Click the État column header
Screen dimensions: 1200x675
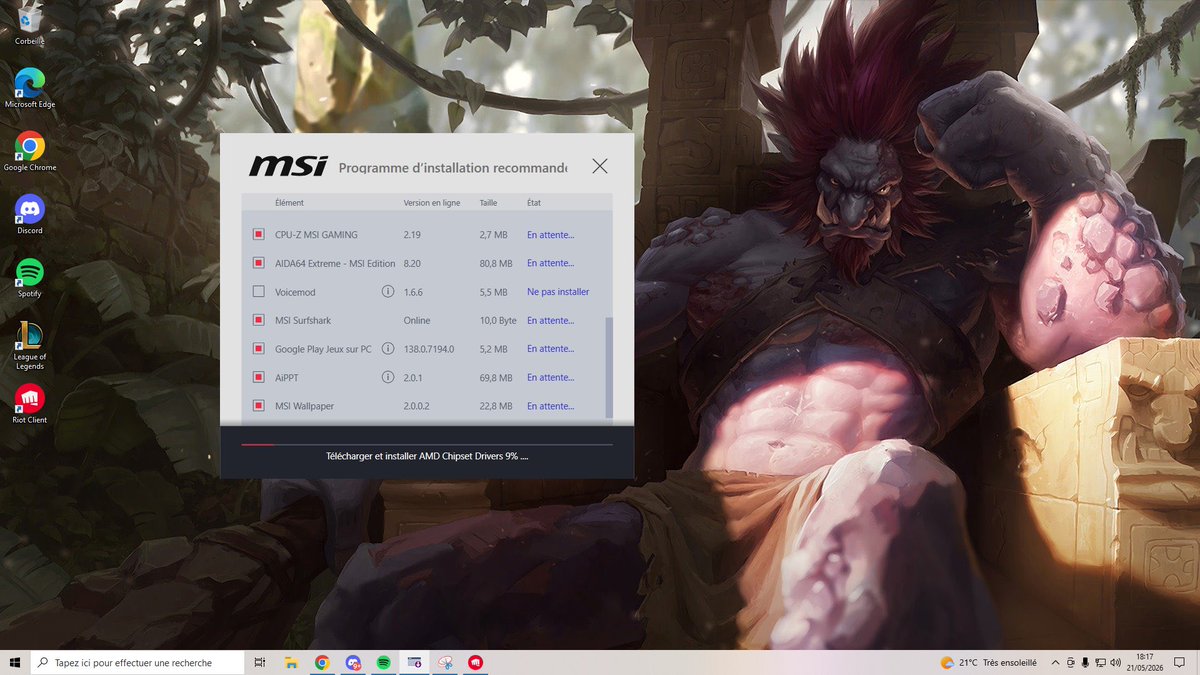[x=534, y=203]
